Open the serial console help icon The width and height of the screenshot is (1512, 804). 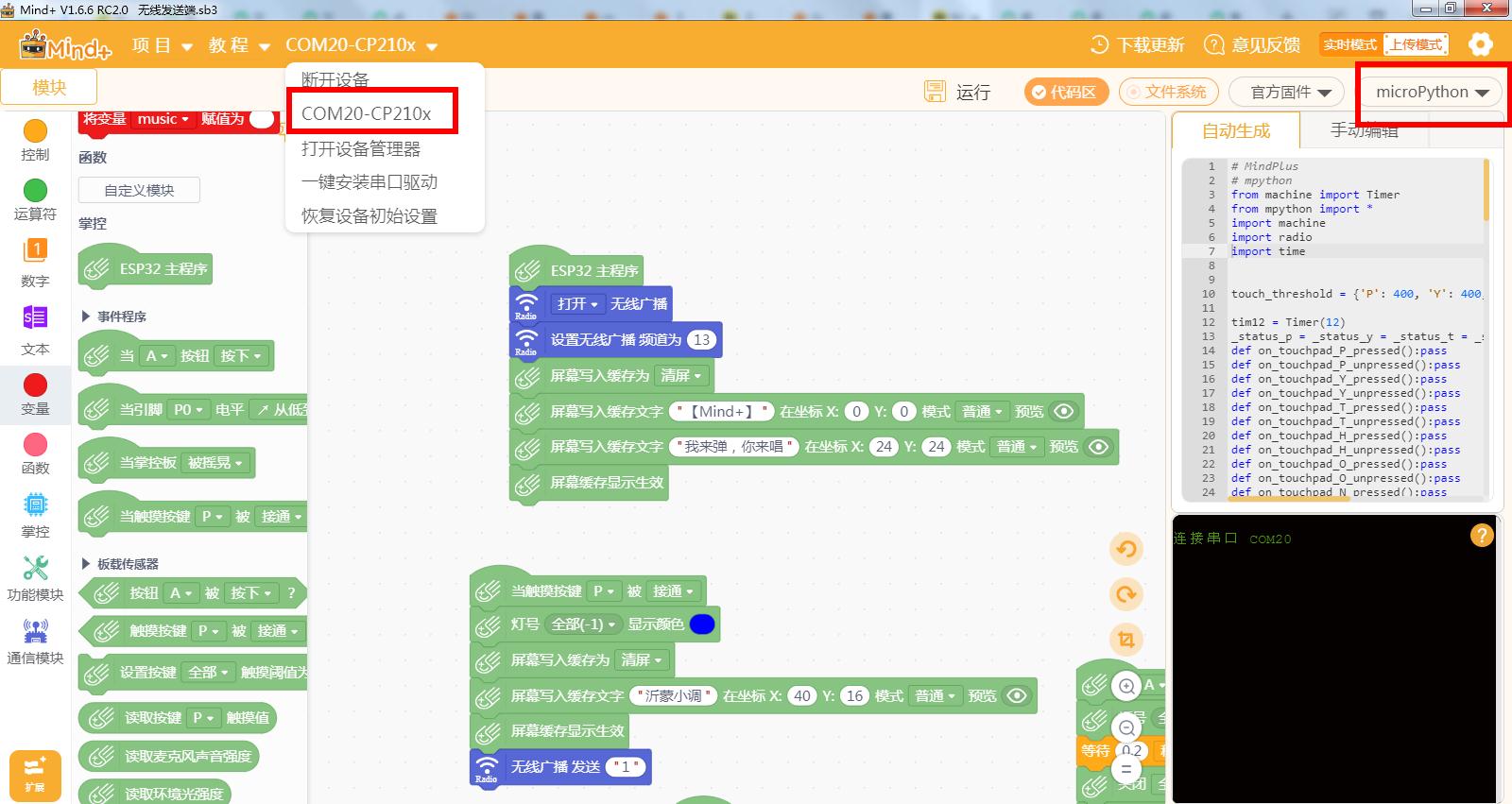pos(1481,536)
